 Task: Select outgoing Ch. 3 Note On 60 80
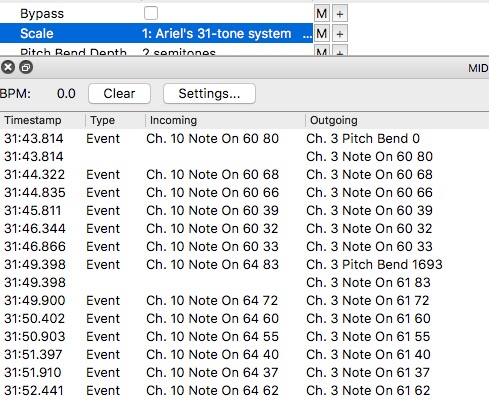click(x=369, y=157)
